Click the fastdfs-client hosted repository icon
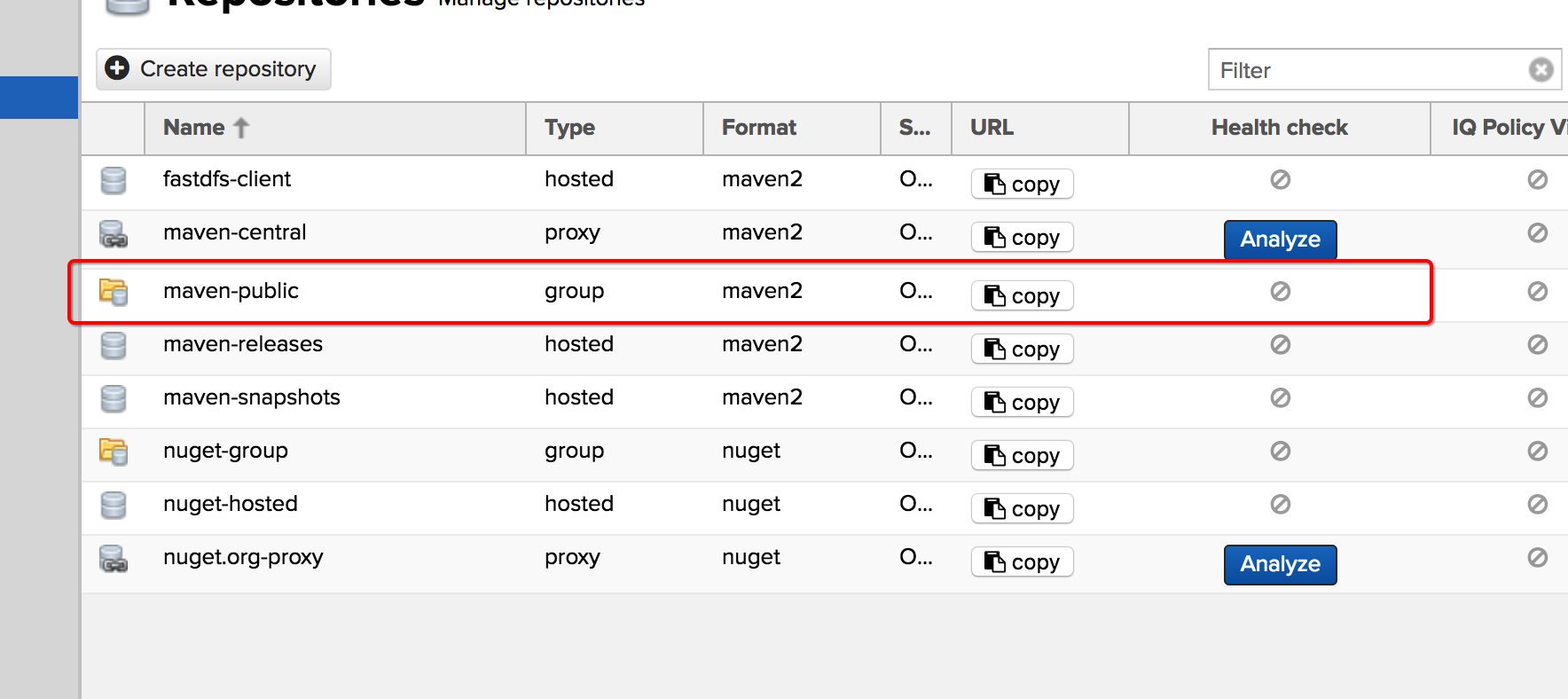This screenshot has width=1568, height=699. [114, 180]
